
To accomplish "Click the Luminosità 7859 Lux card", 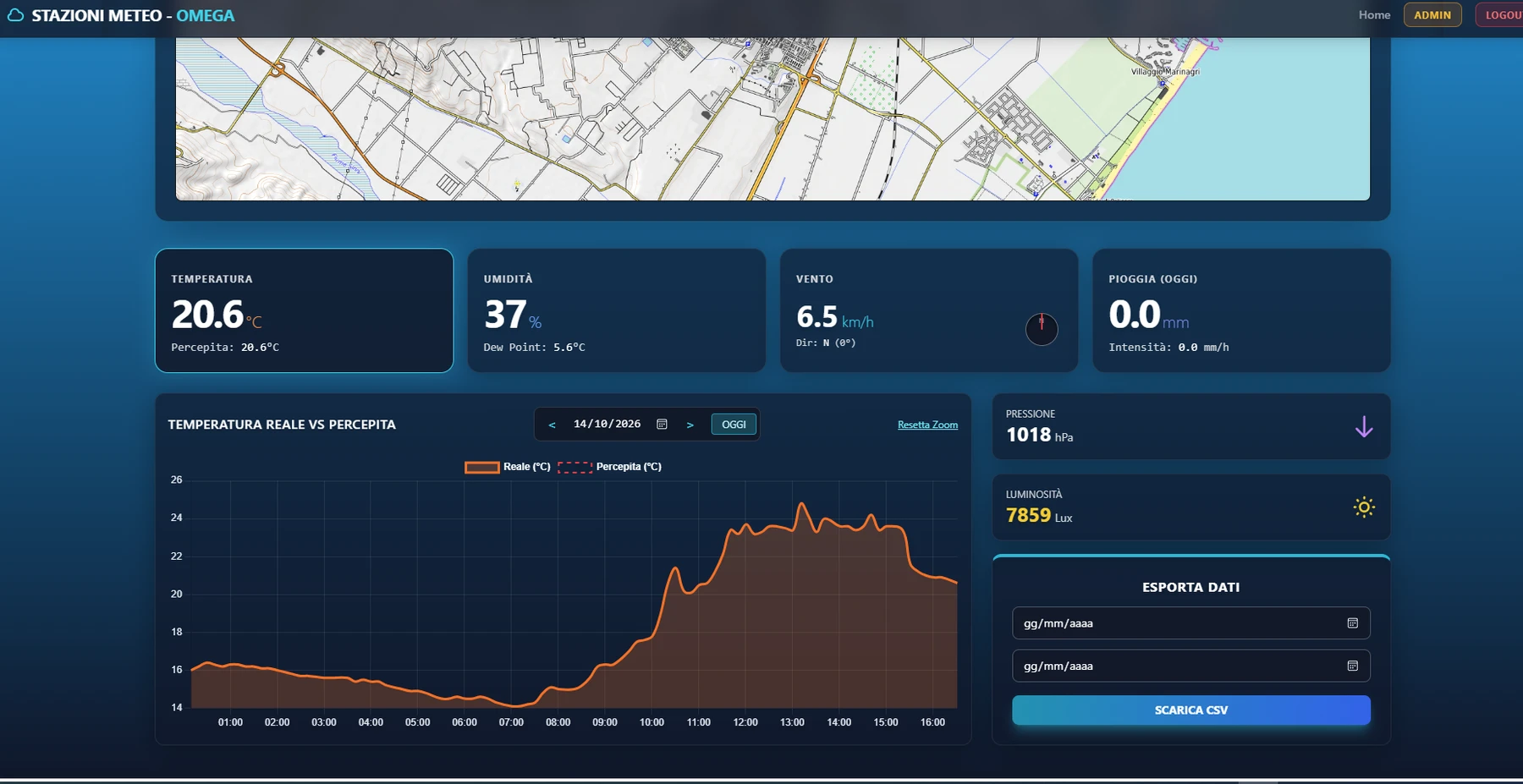I will (x=1190, y=507).
